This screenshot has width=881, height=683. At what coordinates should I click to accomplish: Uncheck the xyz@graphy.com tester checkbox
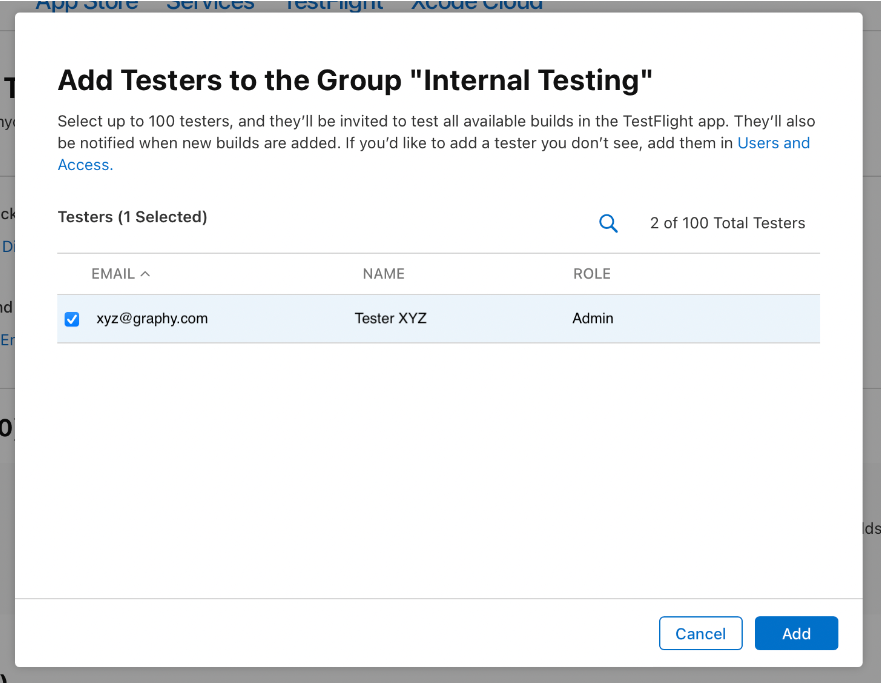(x=72, y=319)
